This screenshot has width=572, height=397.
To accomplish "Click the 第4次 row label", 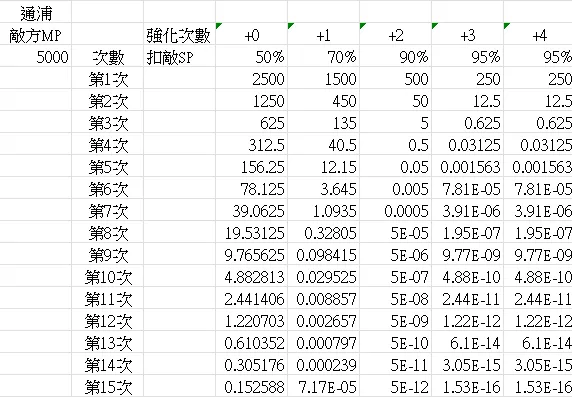I will 108,144.
